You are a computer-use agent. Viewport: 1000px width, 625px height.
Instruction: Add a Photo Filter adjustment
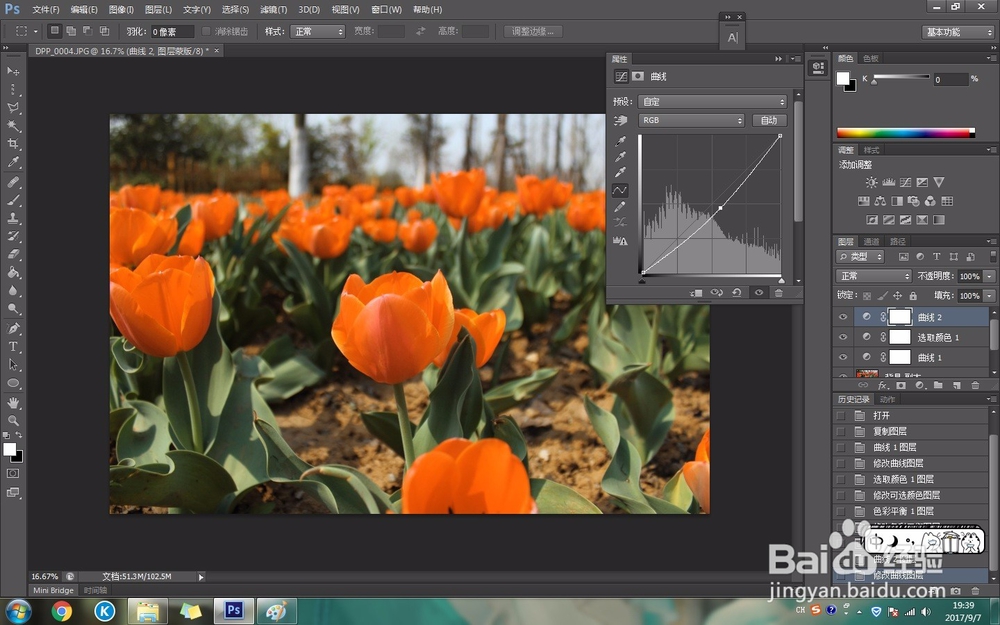click(x=913, y=201)
